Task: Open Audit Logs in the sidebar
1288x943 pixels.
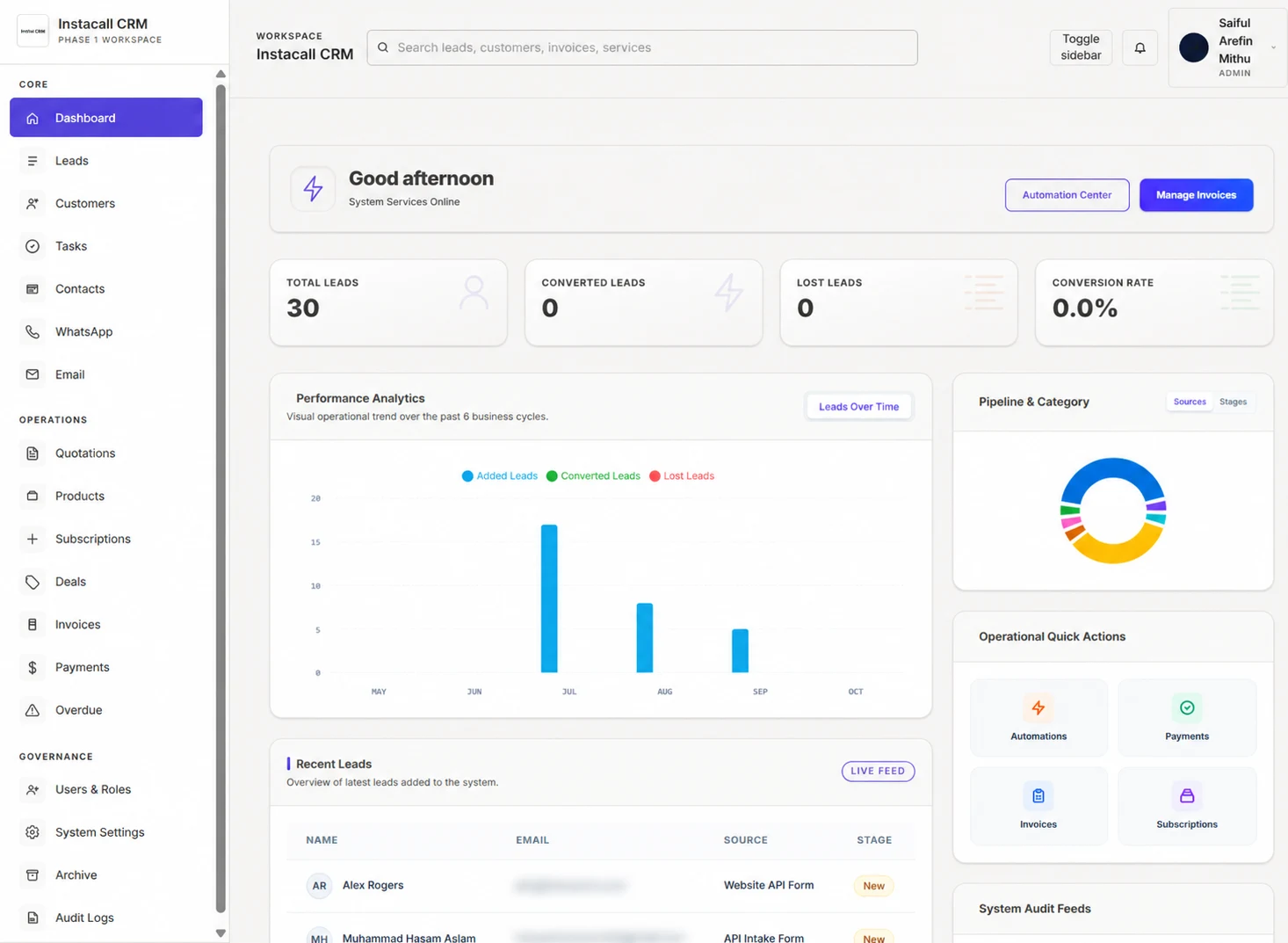Action: pyautogui.click(x=106, y=918)
